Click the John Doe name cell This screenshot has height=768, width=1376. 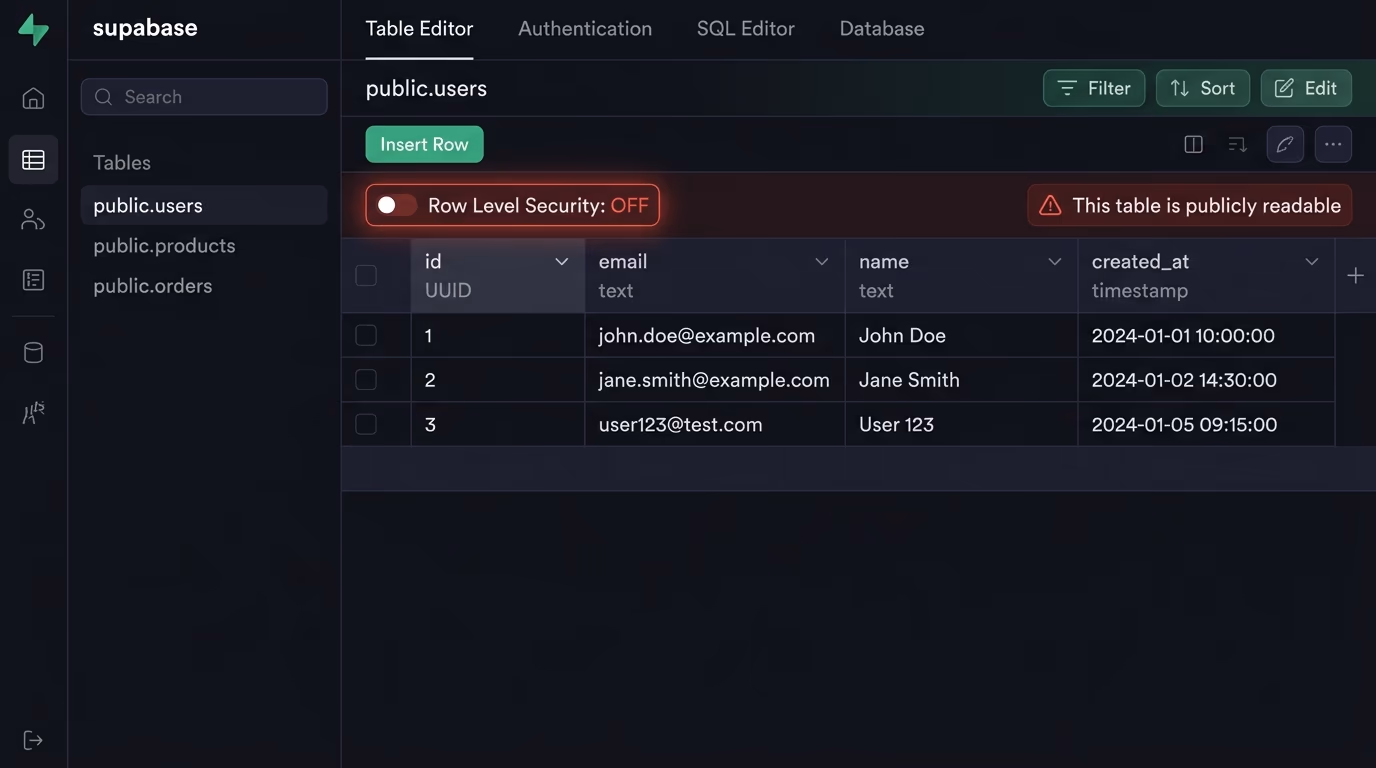[961, 335]
